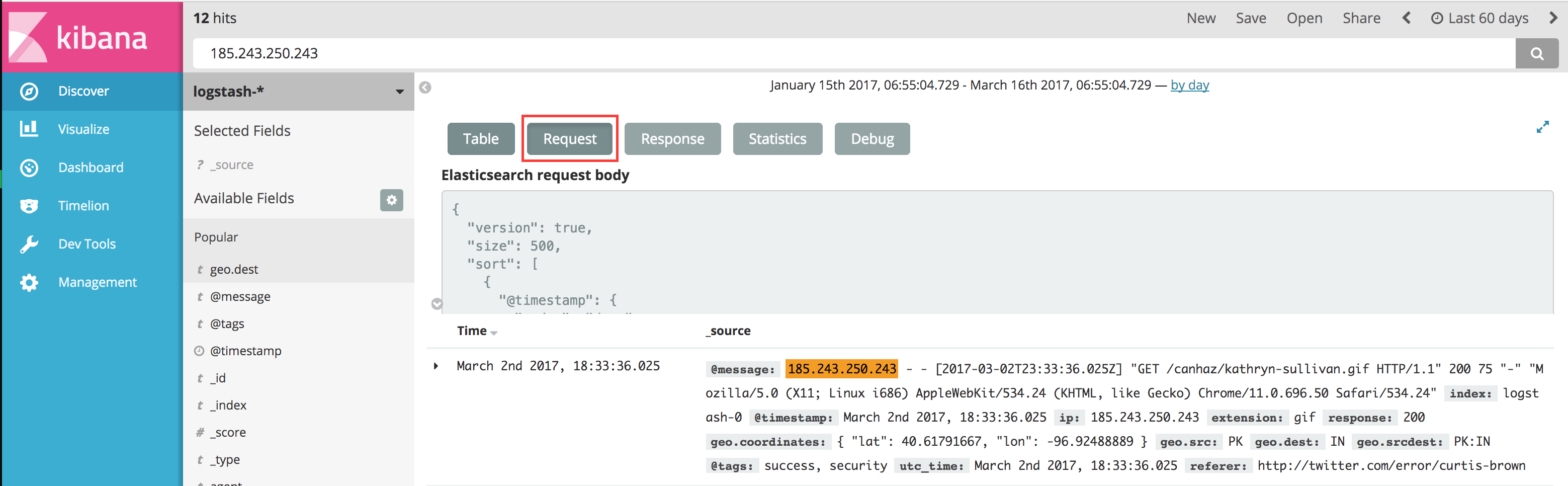Click highlighted IP 185.243.250.243 in message

842,369
